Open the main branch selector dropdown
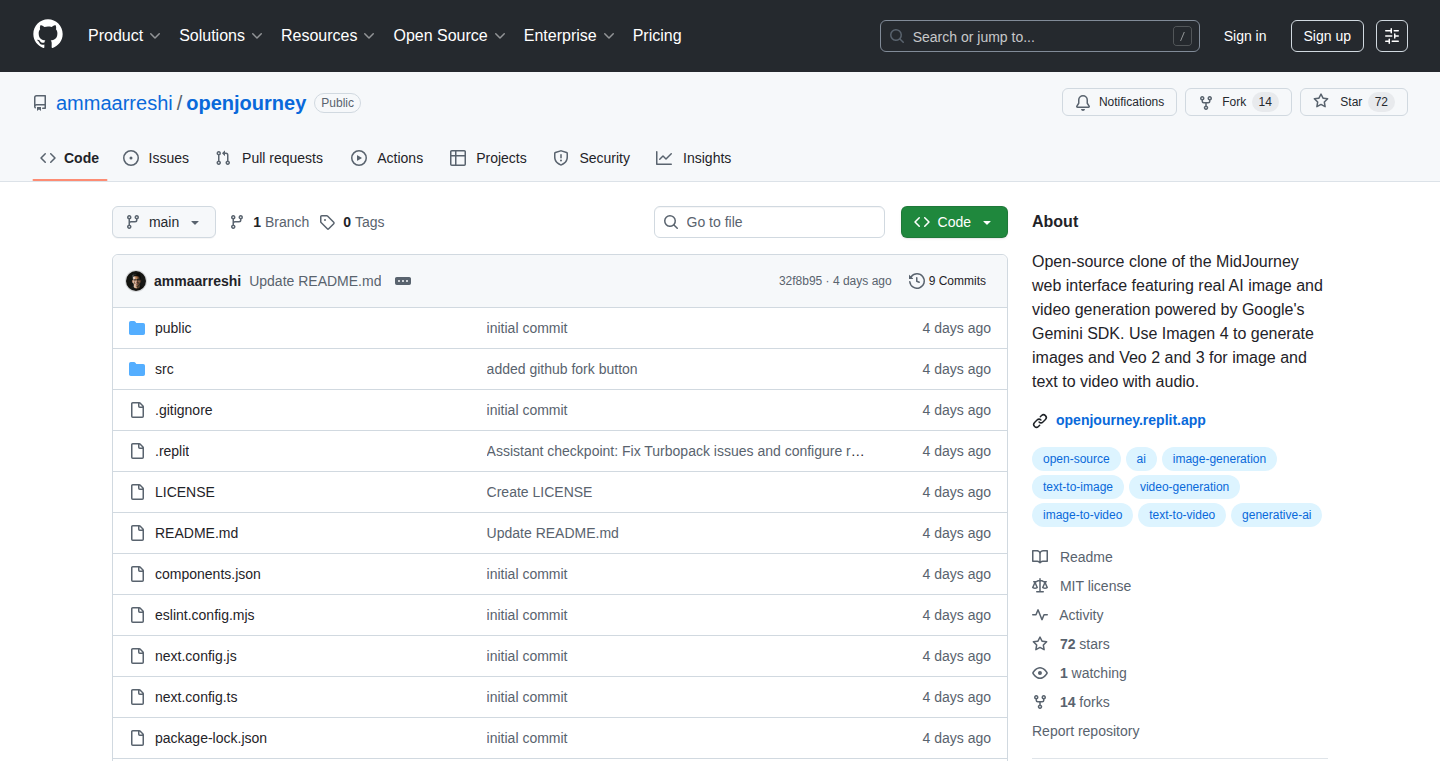Viewport: 1440px width, 761px height. [x=164, y=222]
